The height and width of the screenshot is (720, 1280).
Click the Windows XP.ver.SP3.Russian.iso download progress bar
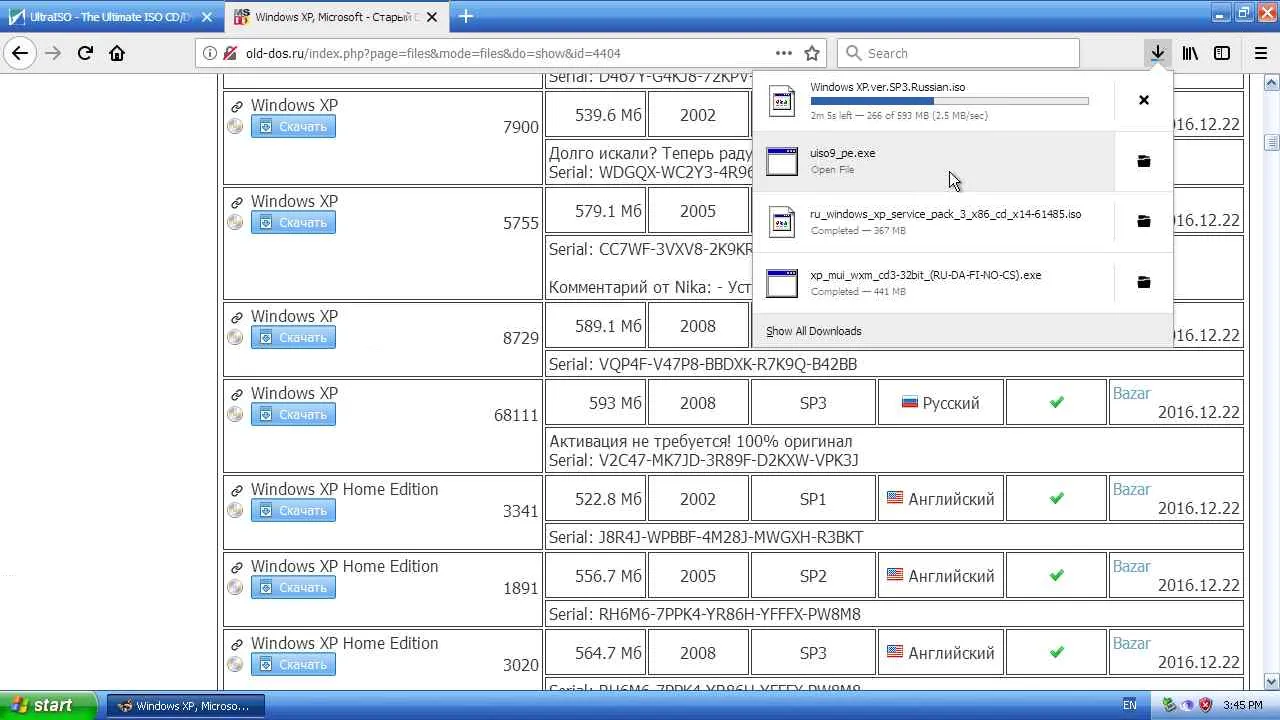[x=949, y=101]
